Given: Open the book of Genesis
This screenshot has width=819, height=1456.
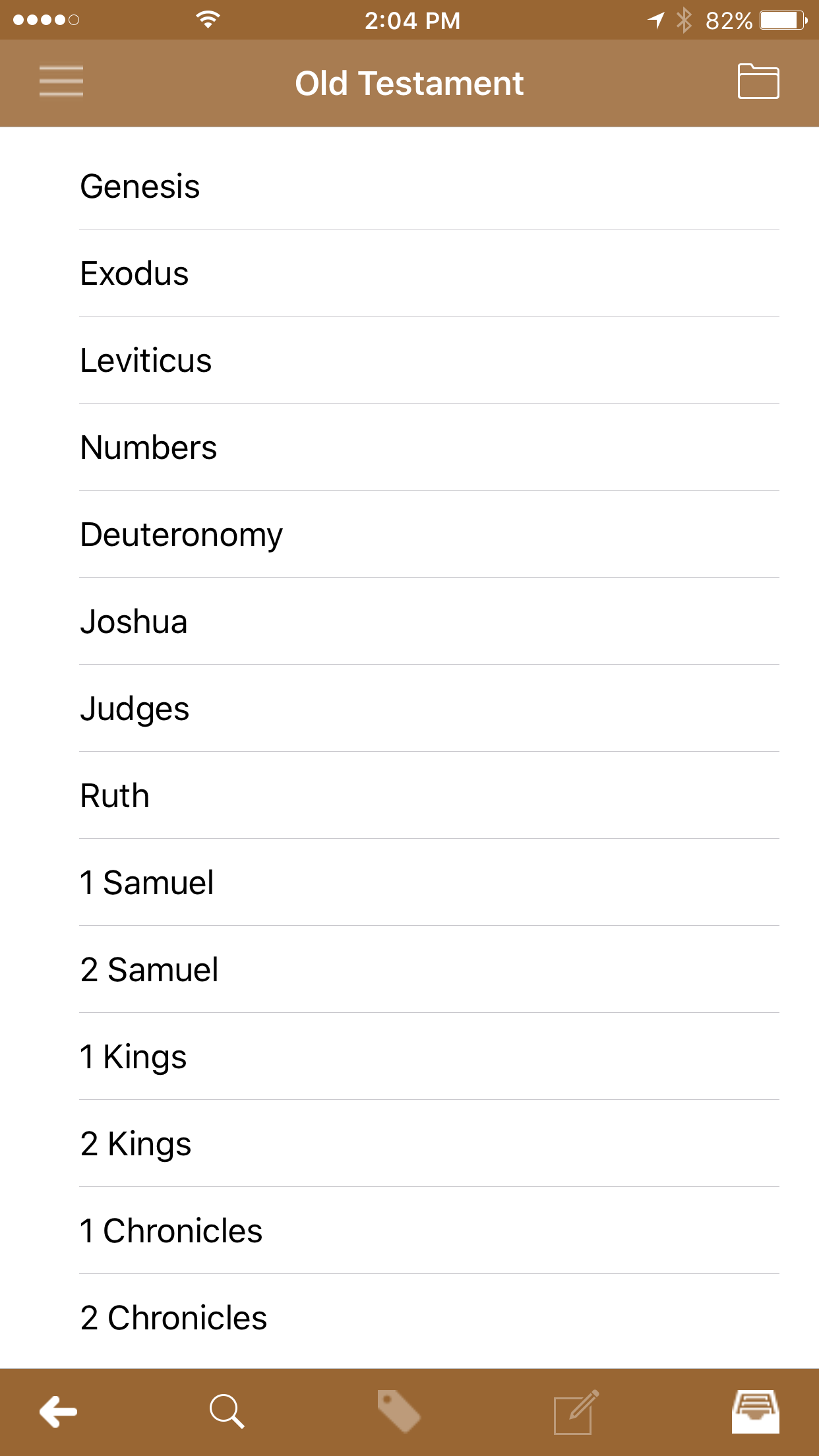Looking at the screenshot, I should pyautogui.click(x=140, y=187).
